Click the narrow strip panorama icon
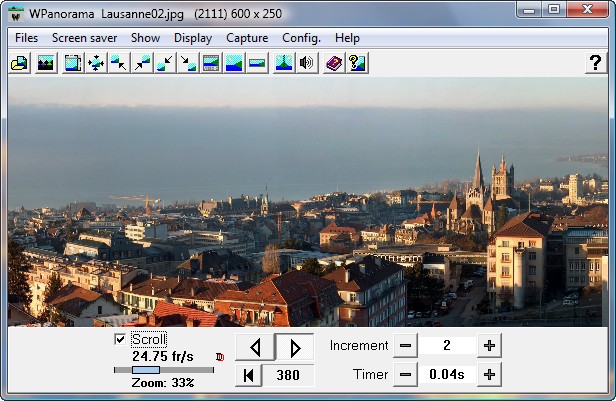The height and width of the screenshot is (401, 616). [x=257, y=63]
